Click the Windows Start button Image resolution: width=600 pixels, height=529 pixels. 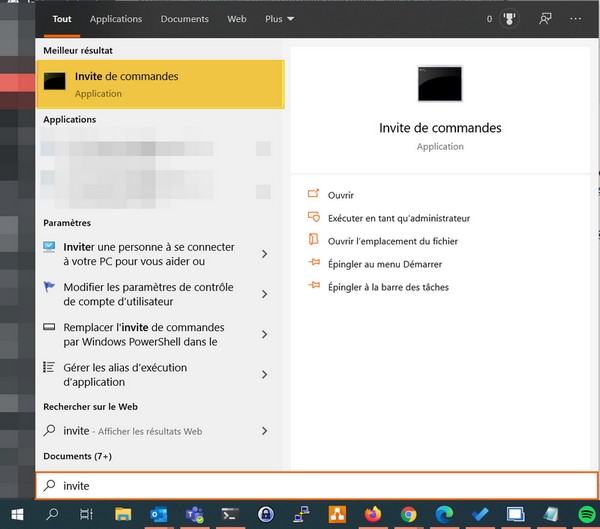[x=17, y=514]
